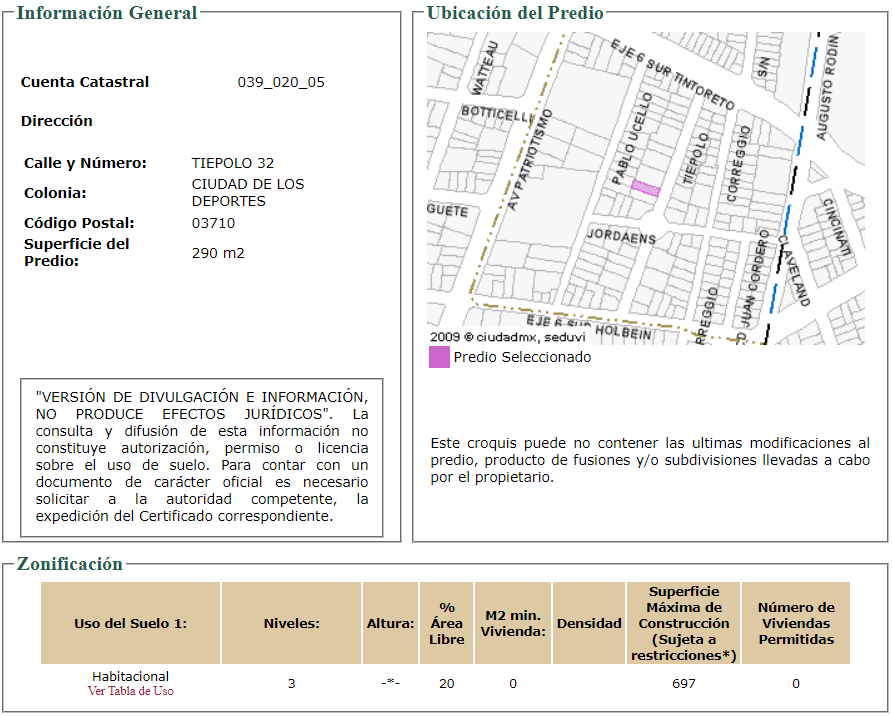The width and height of the screenshot is (892, 717).
Task: Select the parcel area value 290 m2
Action: click(218, 253)
